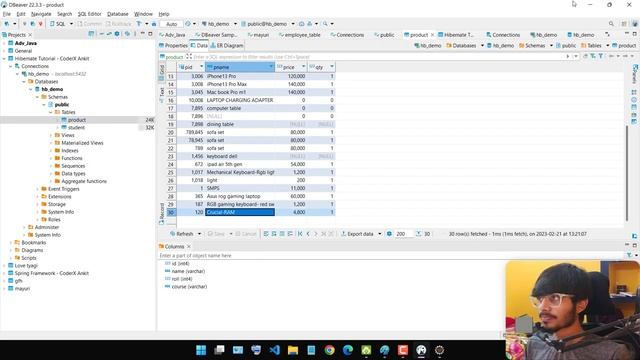
Task: Expand the Materialized Views folder
Action: tap(51, 143)
